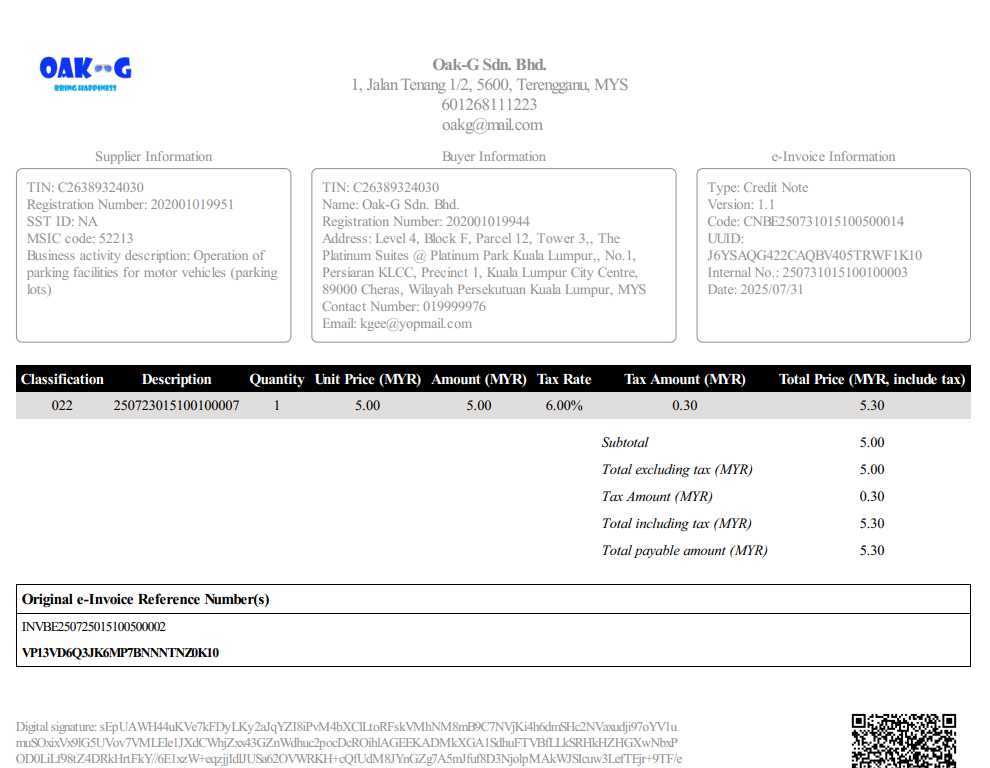Image resolution: width=990 pixels, height=768 pixels.
Task: Click the Total payable amount label
Action: coord(684,551)
